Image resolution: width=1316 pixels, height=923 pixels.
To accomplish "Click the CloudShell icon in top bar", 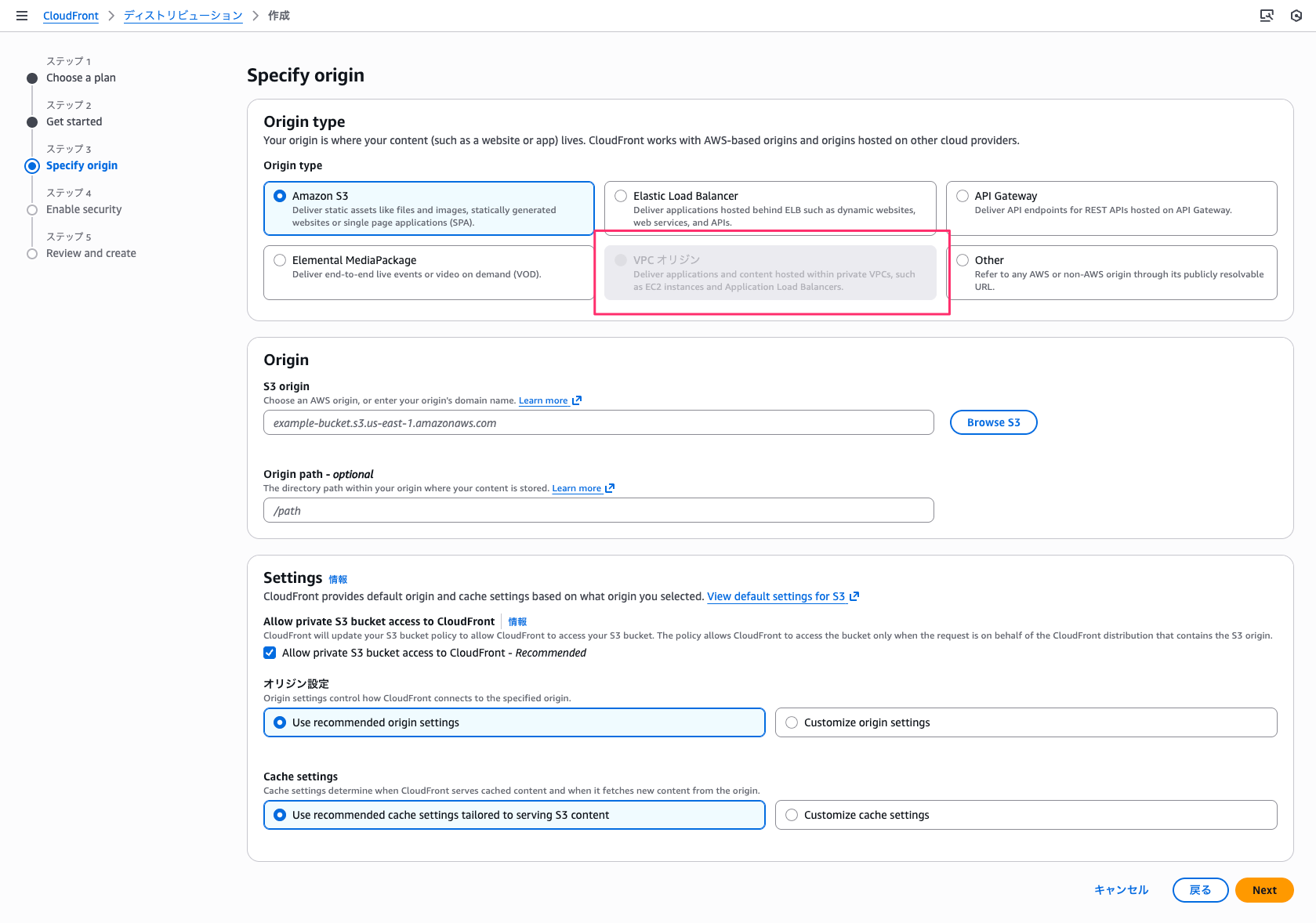I will [1266, 16].
